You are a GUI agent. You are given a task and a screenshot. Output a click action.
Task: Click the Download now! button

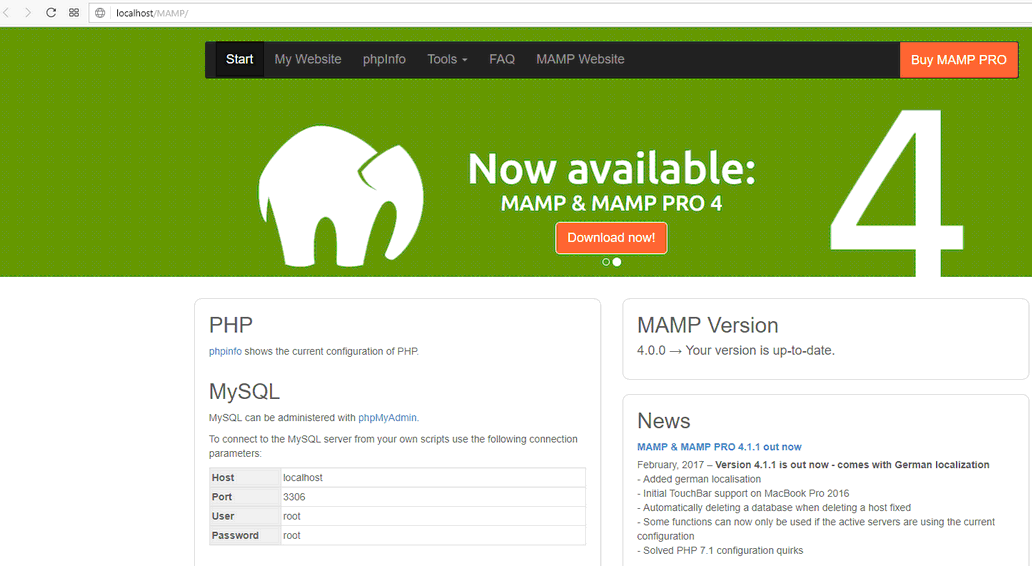(x=611, y=238)
